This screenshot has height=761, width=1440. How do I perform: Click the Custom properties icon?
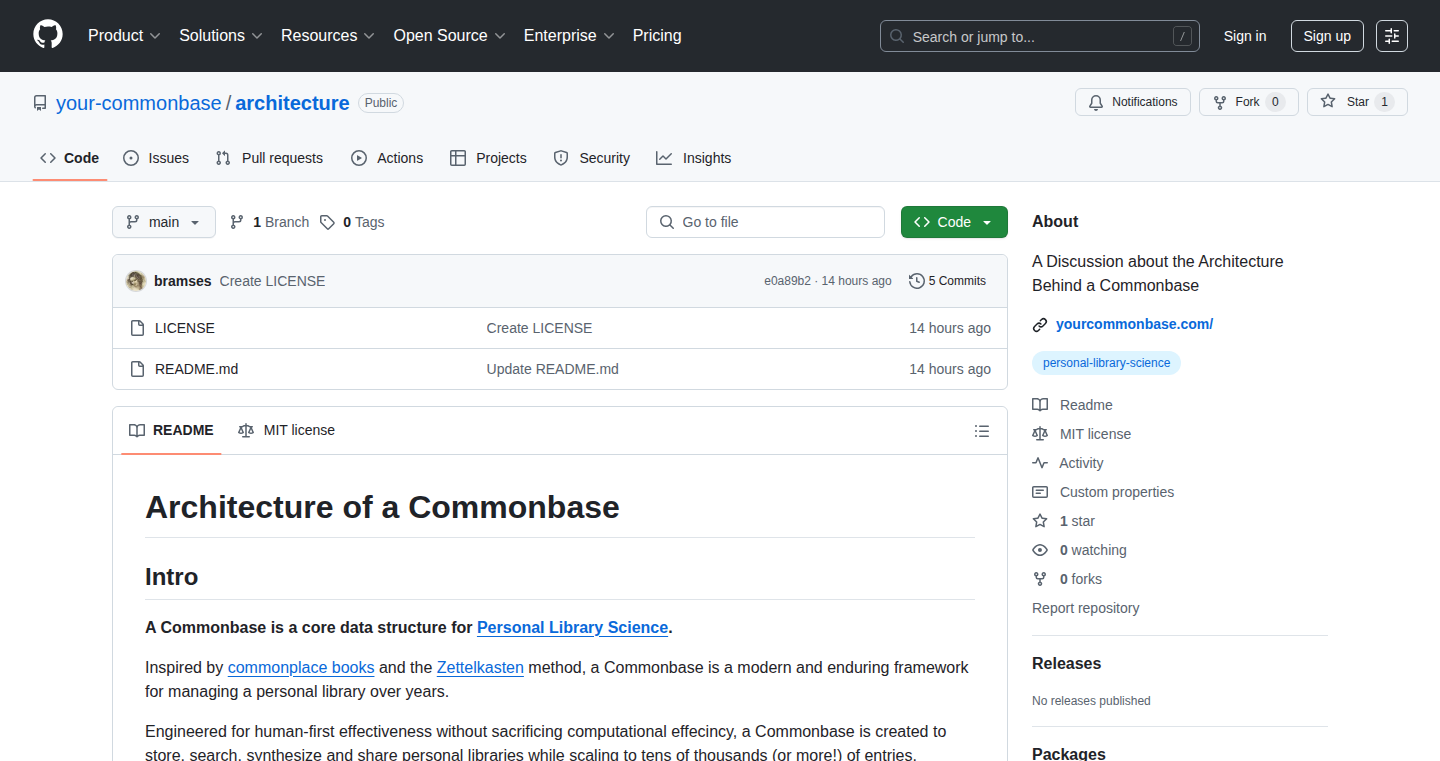pyautogui.click(x=1040, y=492)
